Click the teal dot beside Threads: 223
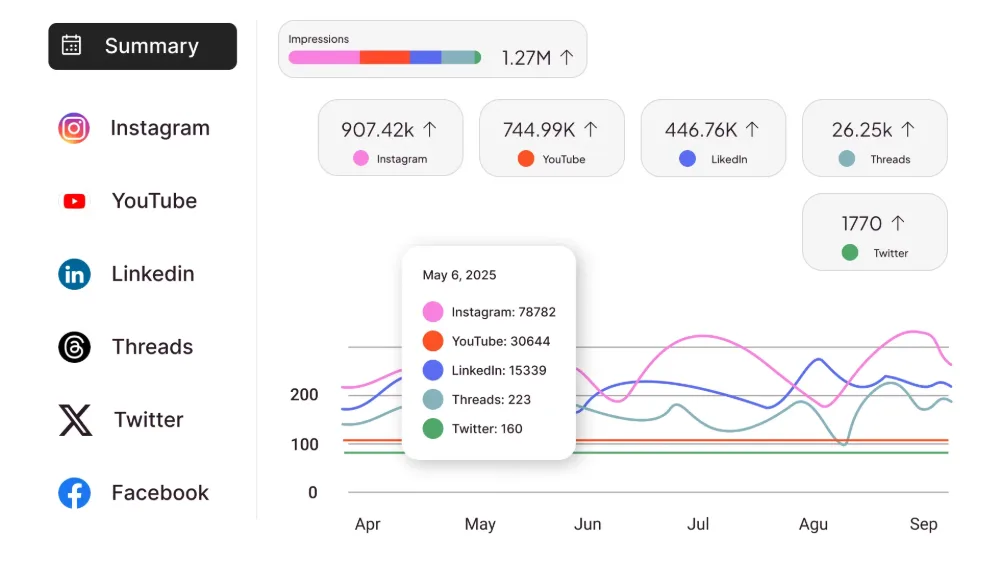1000x563 pixels. [432, 399]
